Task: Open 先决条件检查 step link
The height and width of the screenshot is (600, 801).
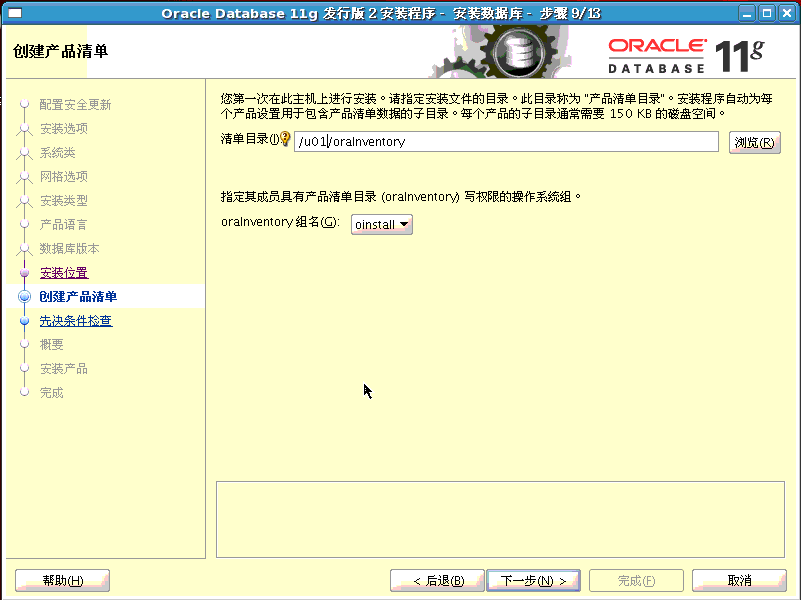Action: 76,321
